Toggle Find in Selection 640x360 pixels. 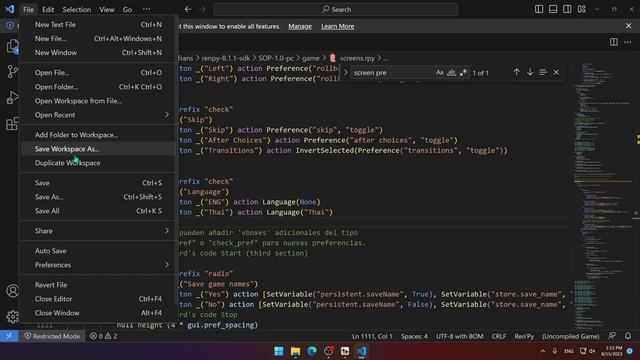click(x=543, y=72)
